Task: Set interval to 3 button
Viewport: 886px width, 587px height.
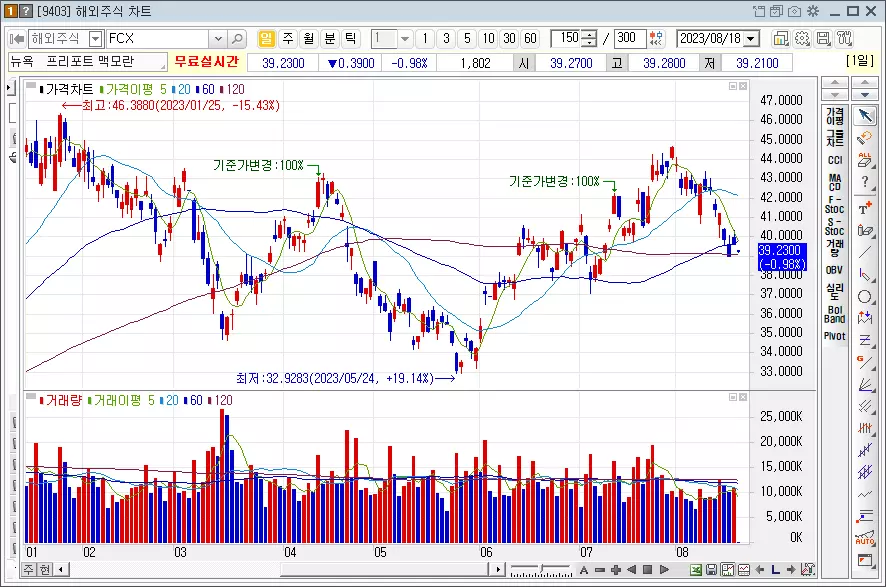Action: coord(446,38)
